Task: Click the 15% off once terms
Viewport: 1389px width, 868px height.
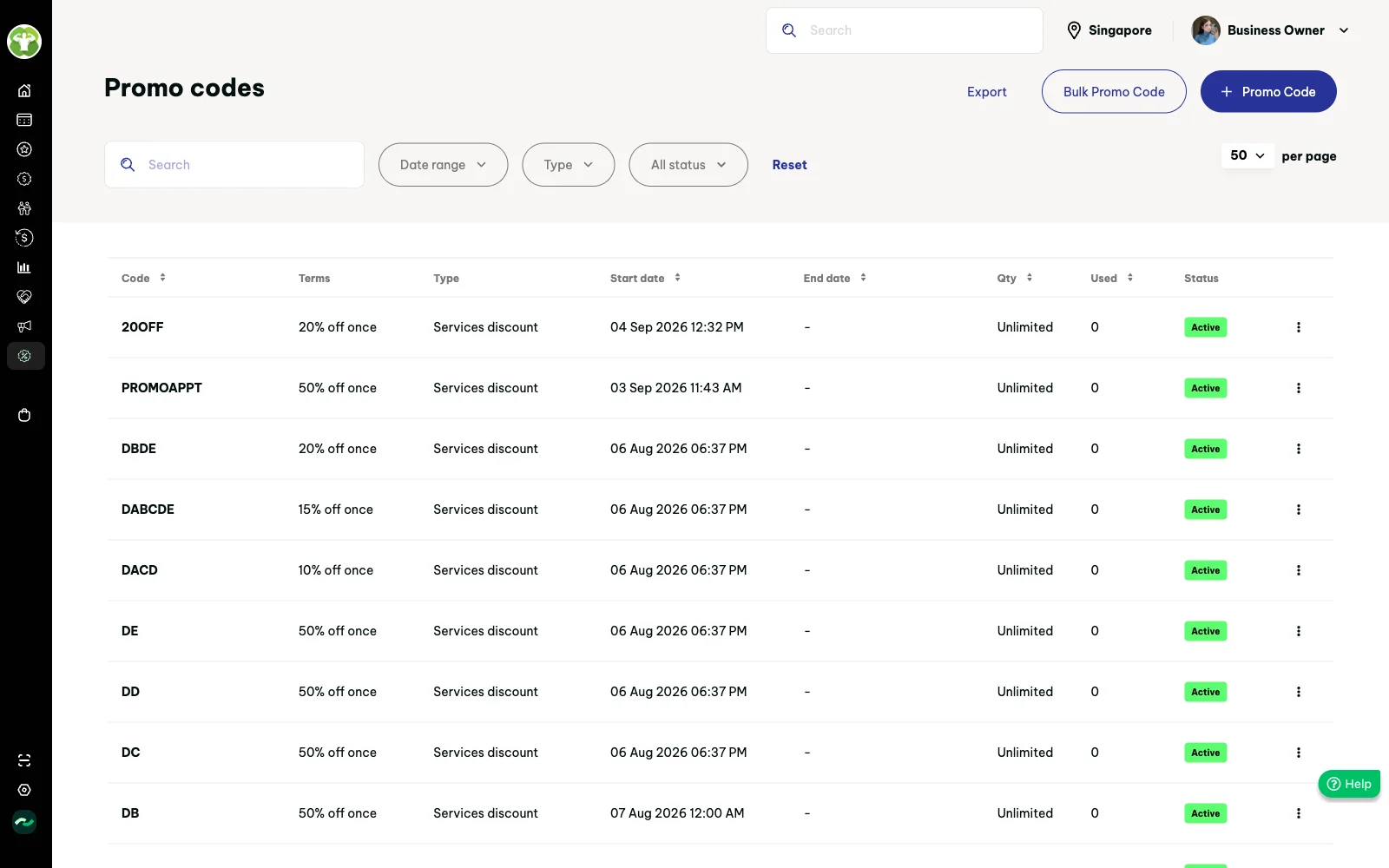Action: pyautogui.click(x=336, y=510)
